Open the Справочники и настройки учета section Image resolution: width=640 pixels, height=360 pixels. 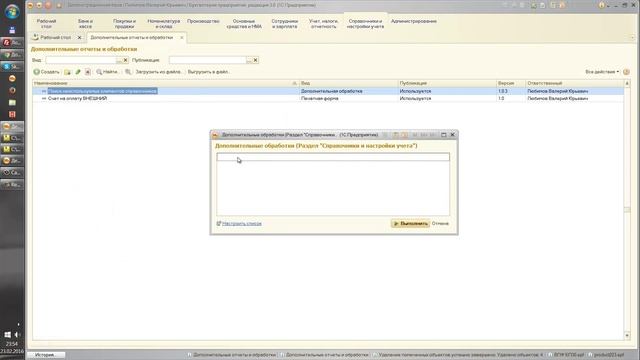coord(365,24)
